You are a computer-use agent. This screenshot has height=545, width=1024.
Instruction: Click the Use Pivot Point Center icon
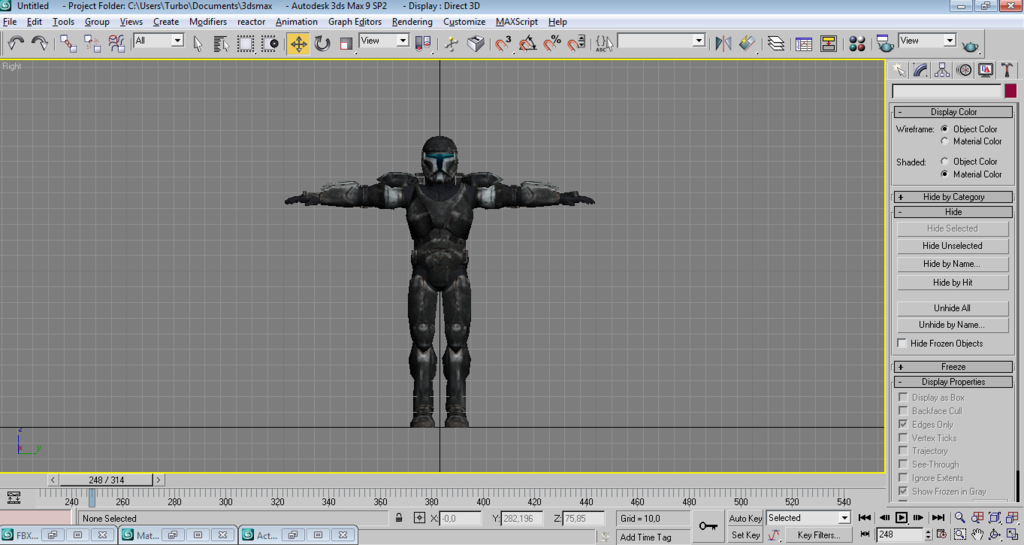click(x=423, y=43)
